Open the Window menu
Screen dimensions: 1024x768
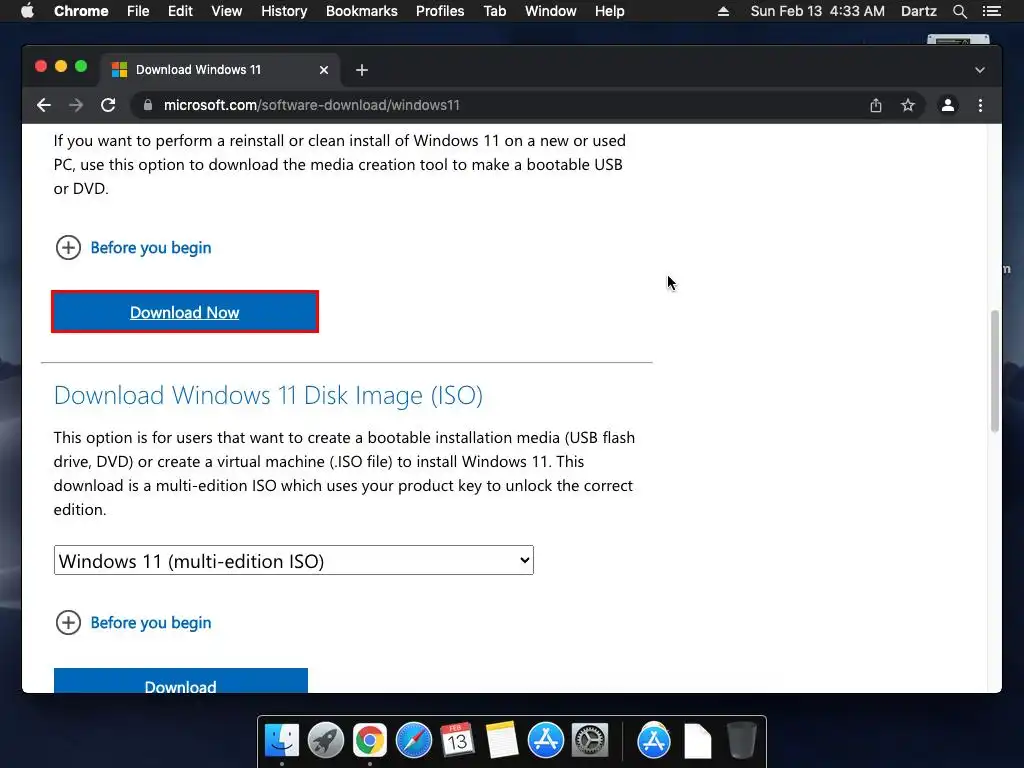(x=551, y=11)
